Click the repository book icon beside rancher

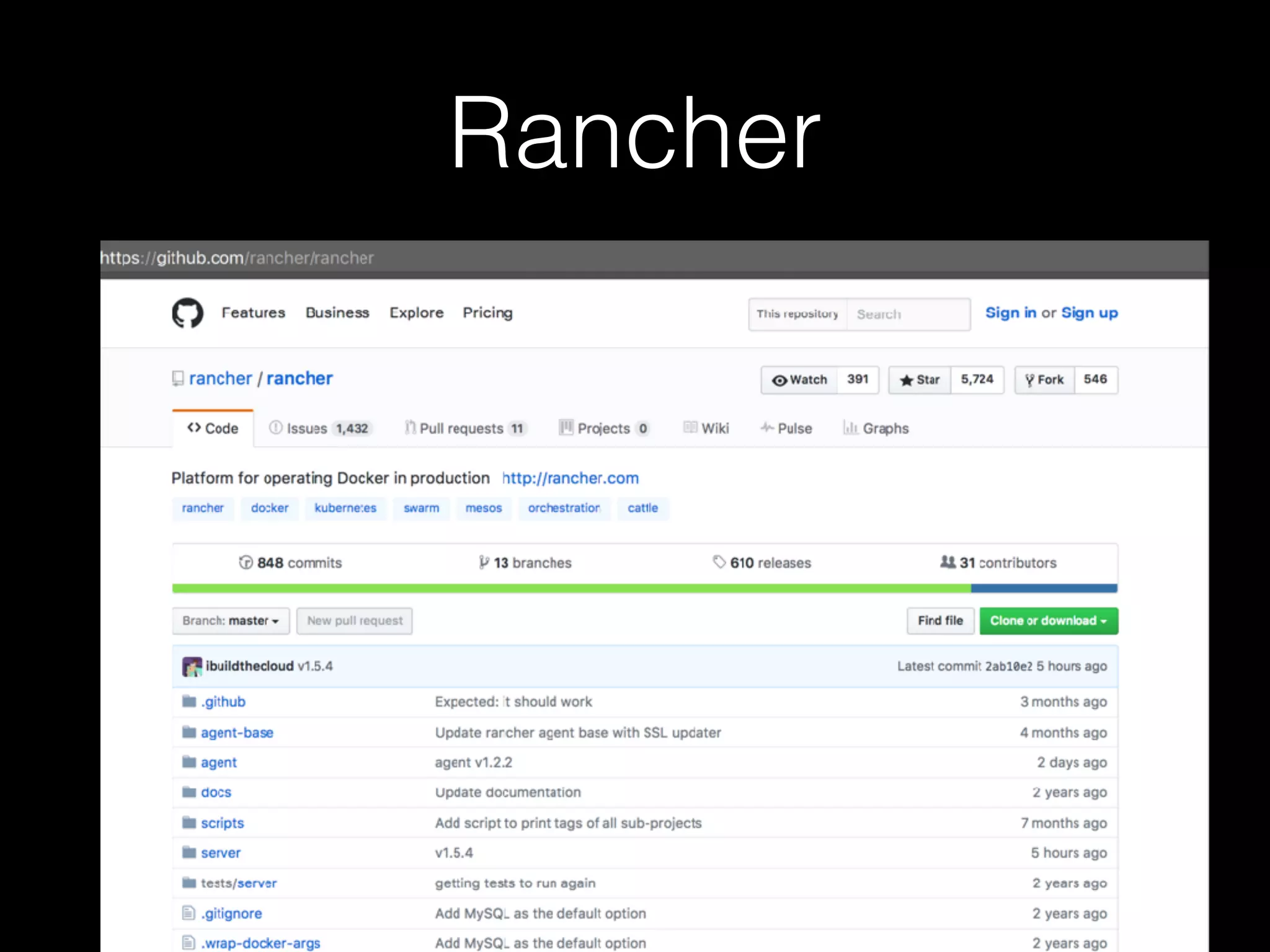point(178,378)
